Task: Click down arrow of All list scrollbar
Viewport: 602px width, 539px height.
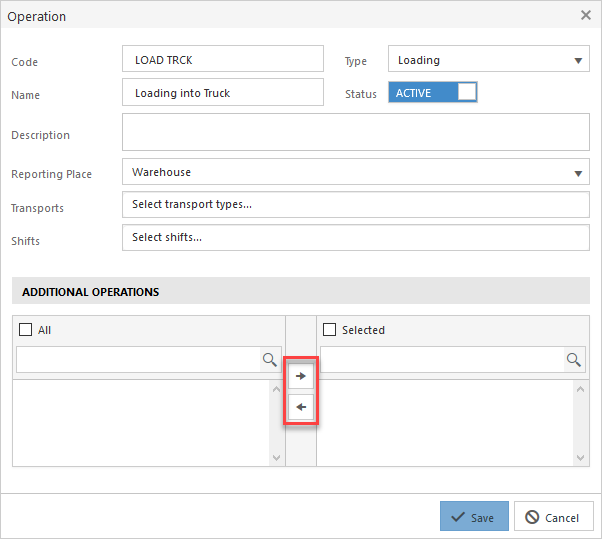Action: tap(276, 458)
